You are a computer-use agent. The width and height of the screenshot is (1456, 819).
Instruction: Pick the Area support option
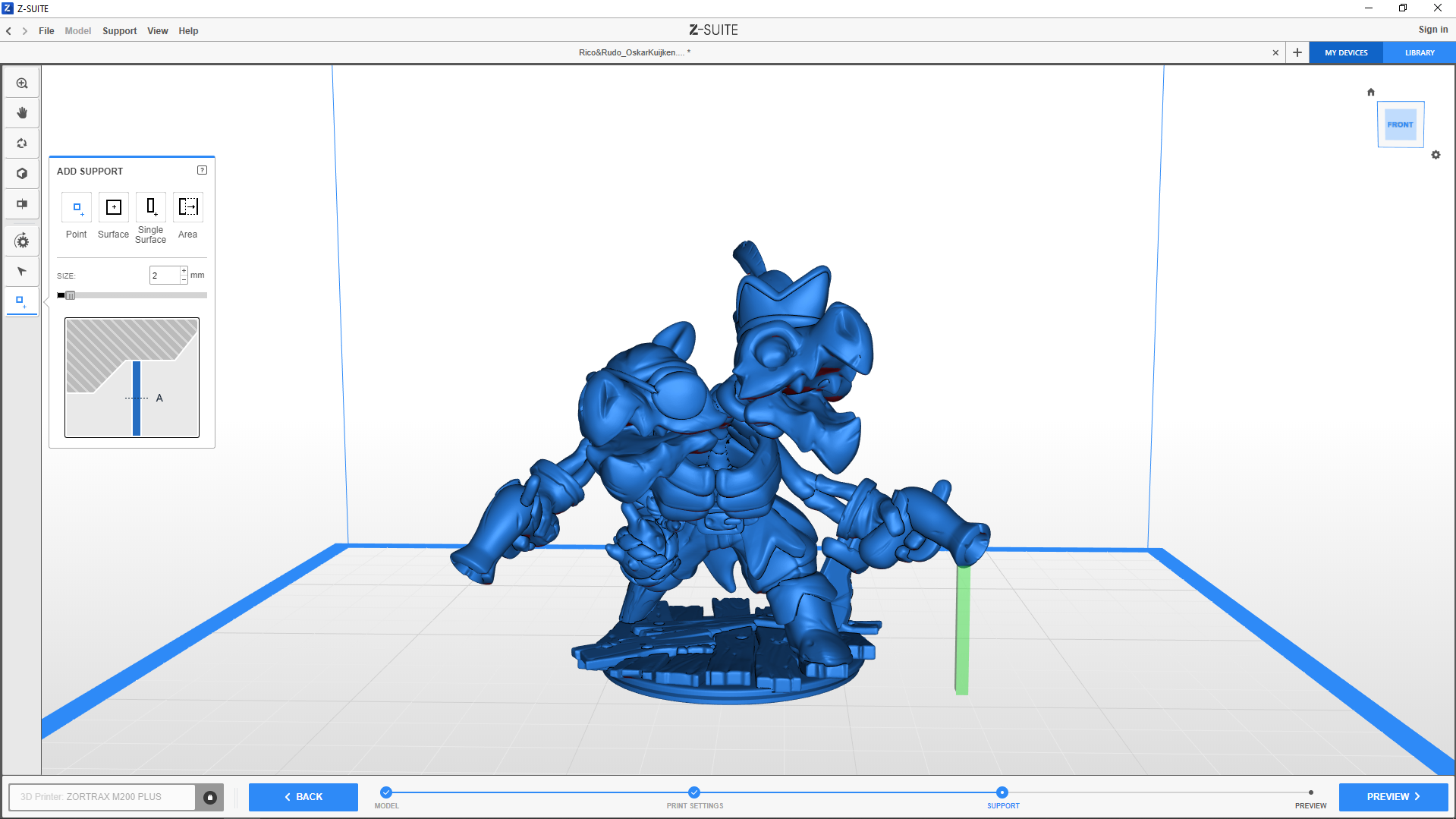tap(187, 207)
